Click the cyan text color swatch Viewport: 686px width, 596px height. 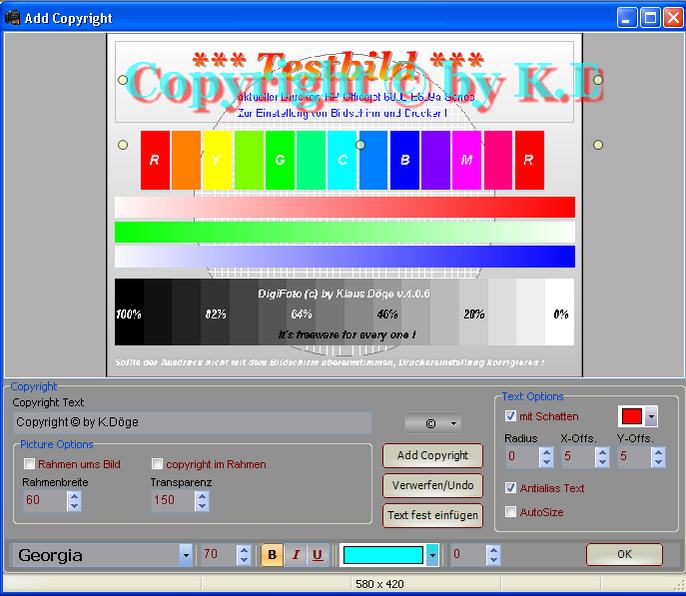(x=383, y=555)
